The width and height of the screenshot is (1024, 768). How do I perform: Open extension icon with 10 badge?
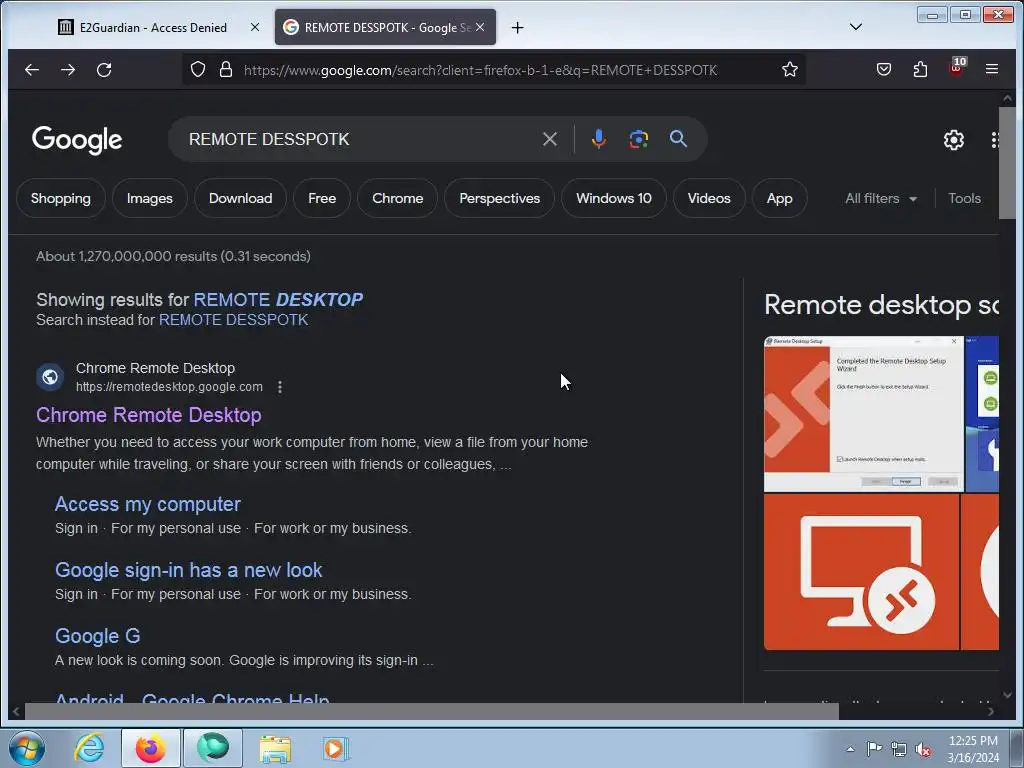click(957, 67)
